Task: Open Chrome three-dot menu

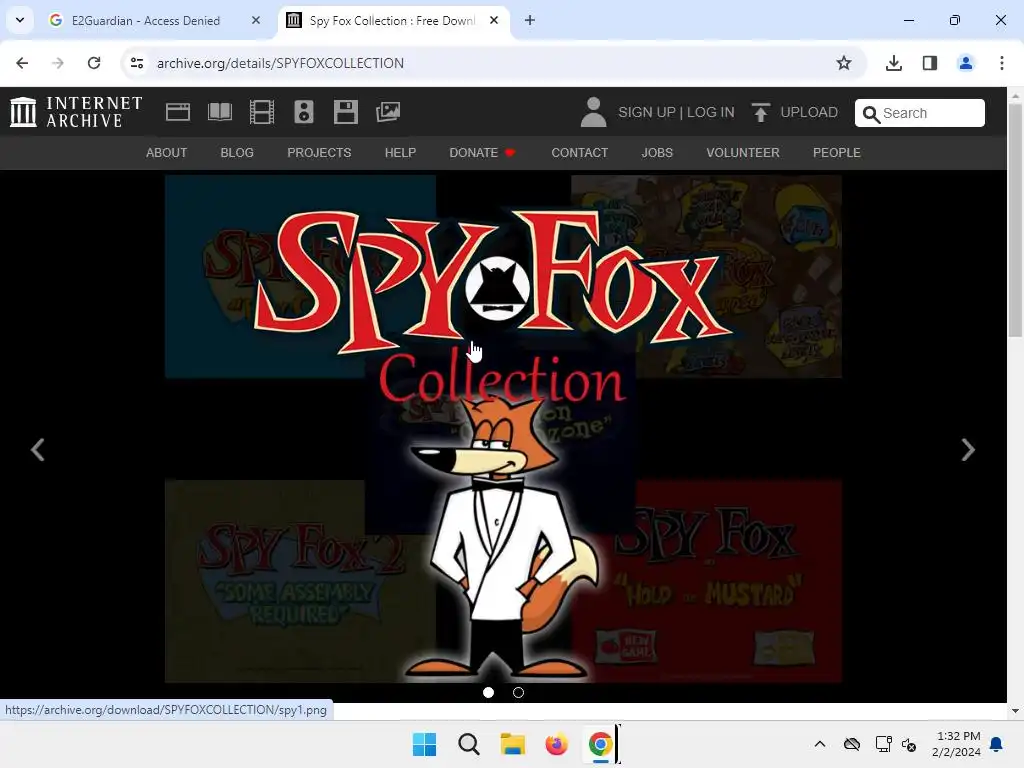Action: coord(1002,63)
